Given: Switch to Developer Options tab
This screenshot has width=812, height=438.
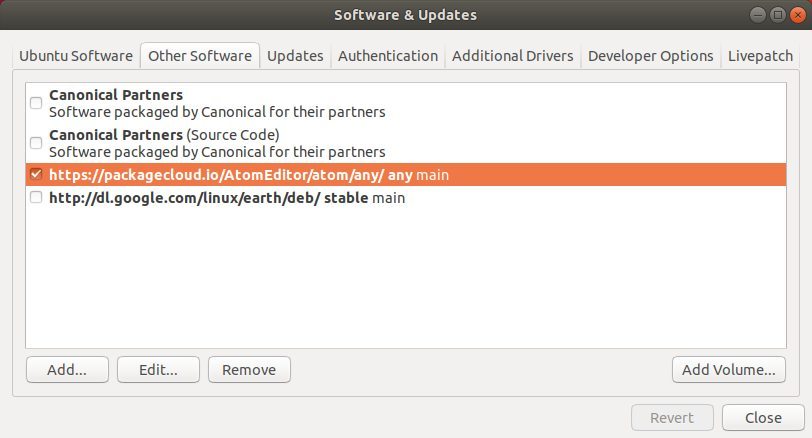Looking at the screenshot, I should coord(650,55).
